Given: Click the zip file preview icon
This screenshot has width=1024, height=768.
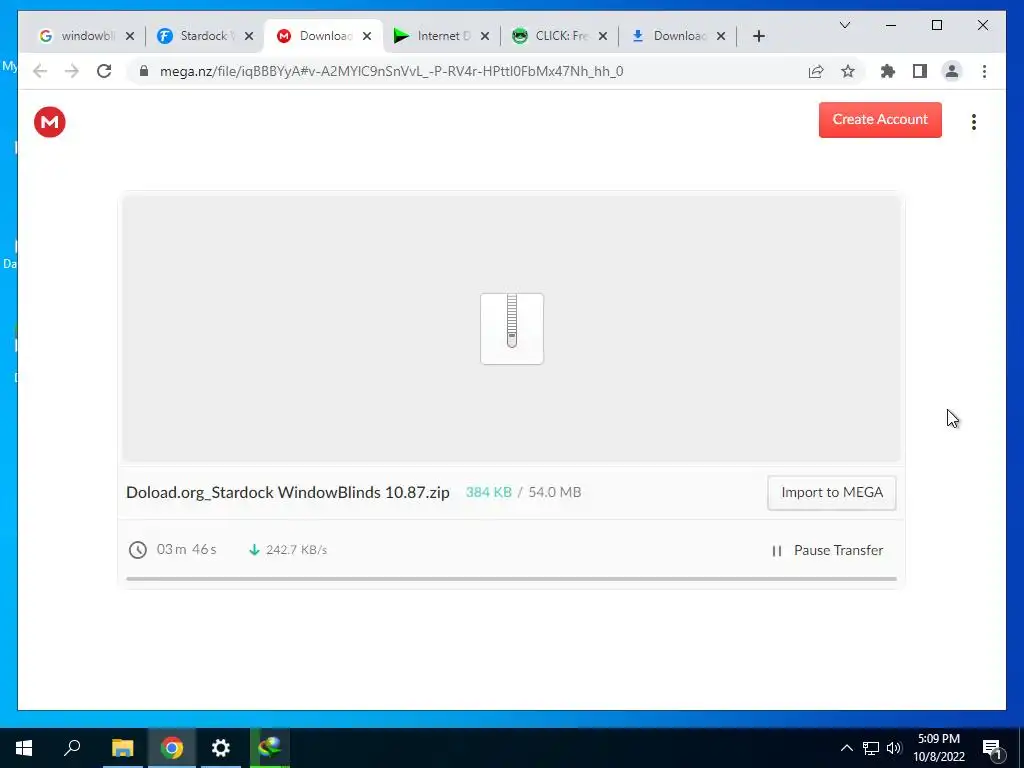Looking at the screenshot, I should (512, 328).
